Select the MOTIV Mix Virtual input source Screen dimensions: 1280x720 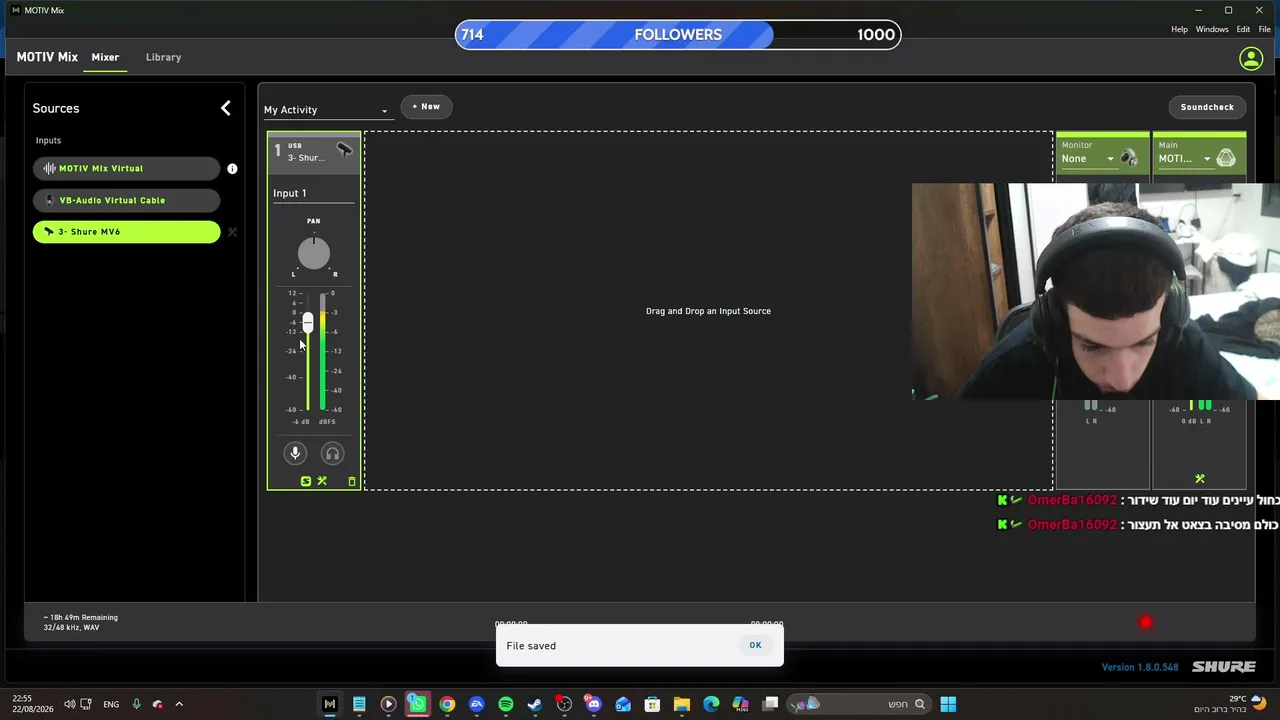point(126,168)
